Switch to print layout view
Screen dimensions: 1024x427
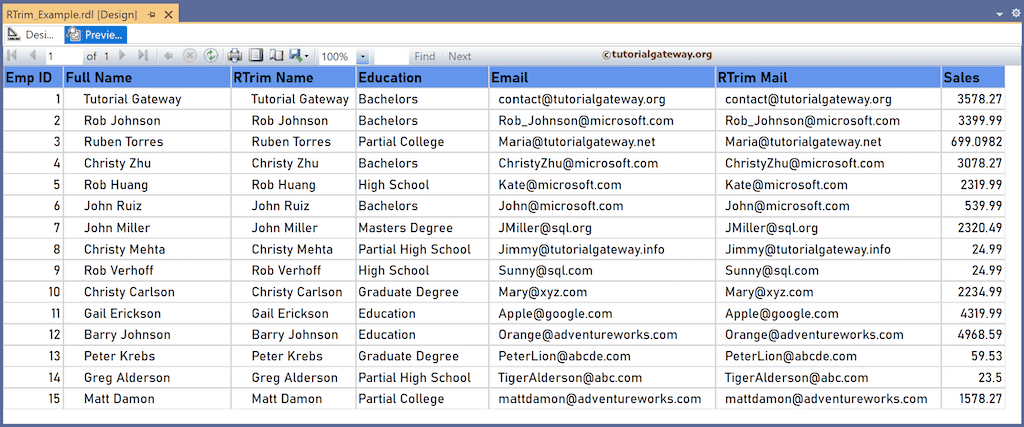pos(255,55)
